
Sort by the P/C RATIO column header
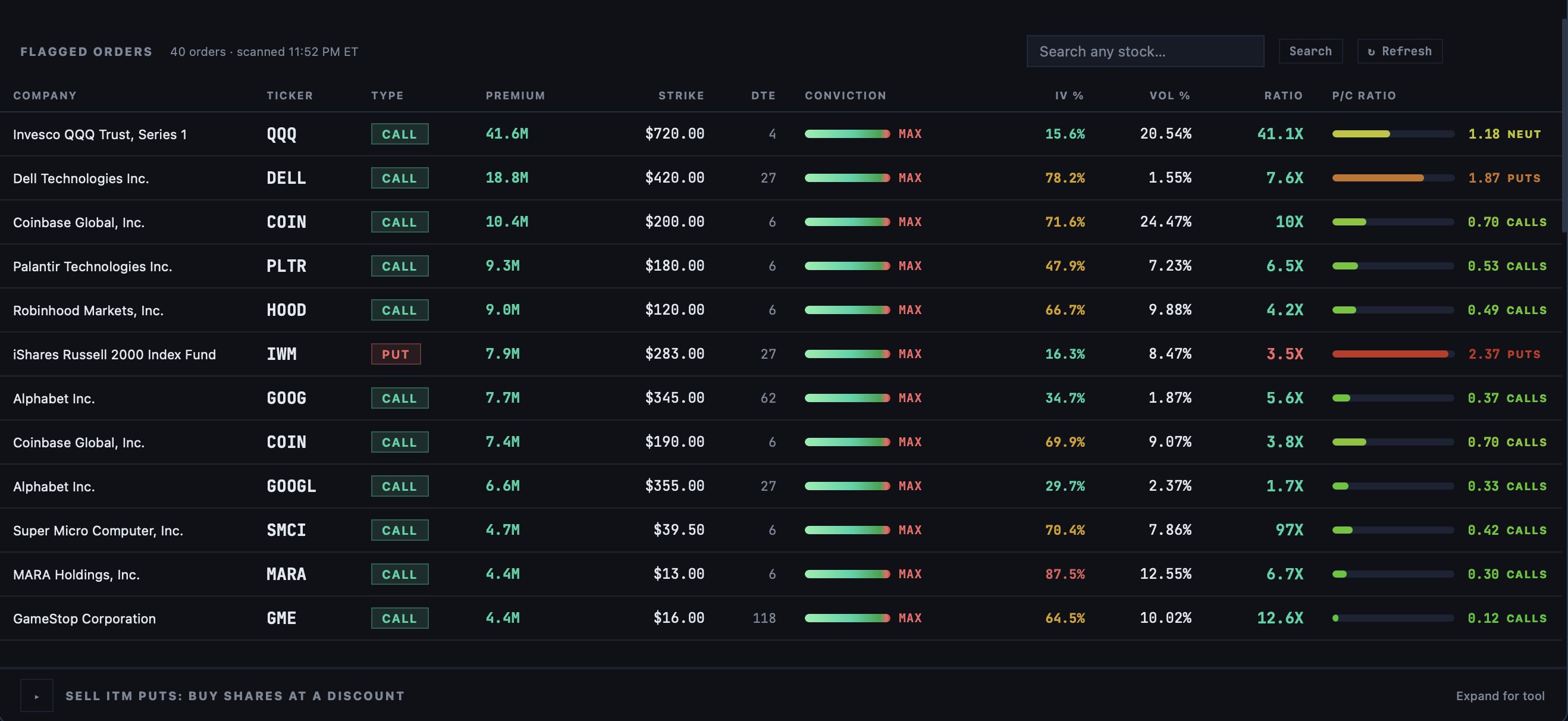[1363, 96]
